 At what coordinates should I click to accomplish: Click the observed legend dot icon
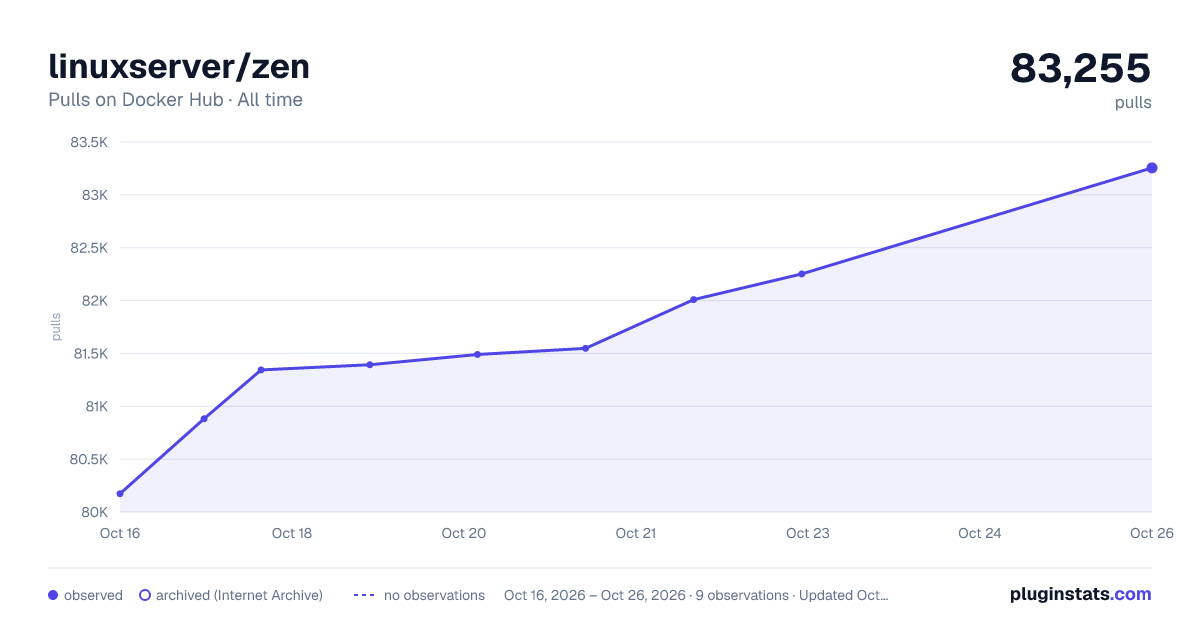[x=53, y=595]
